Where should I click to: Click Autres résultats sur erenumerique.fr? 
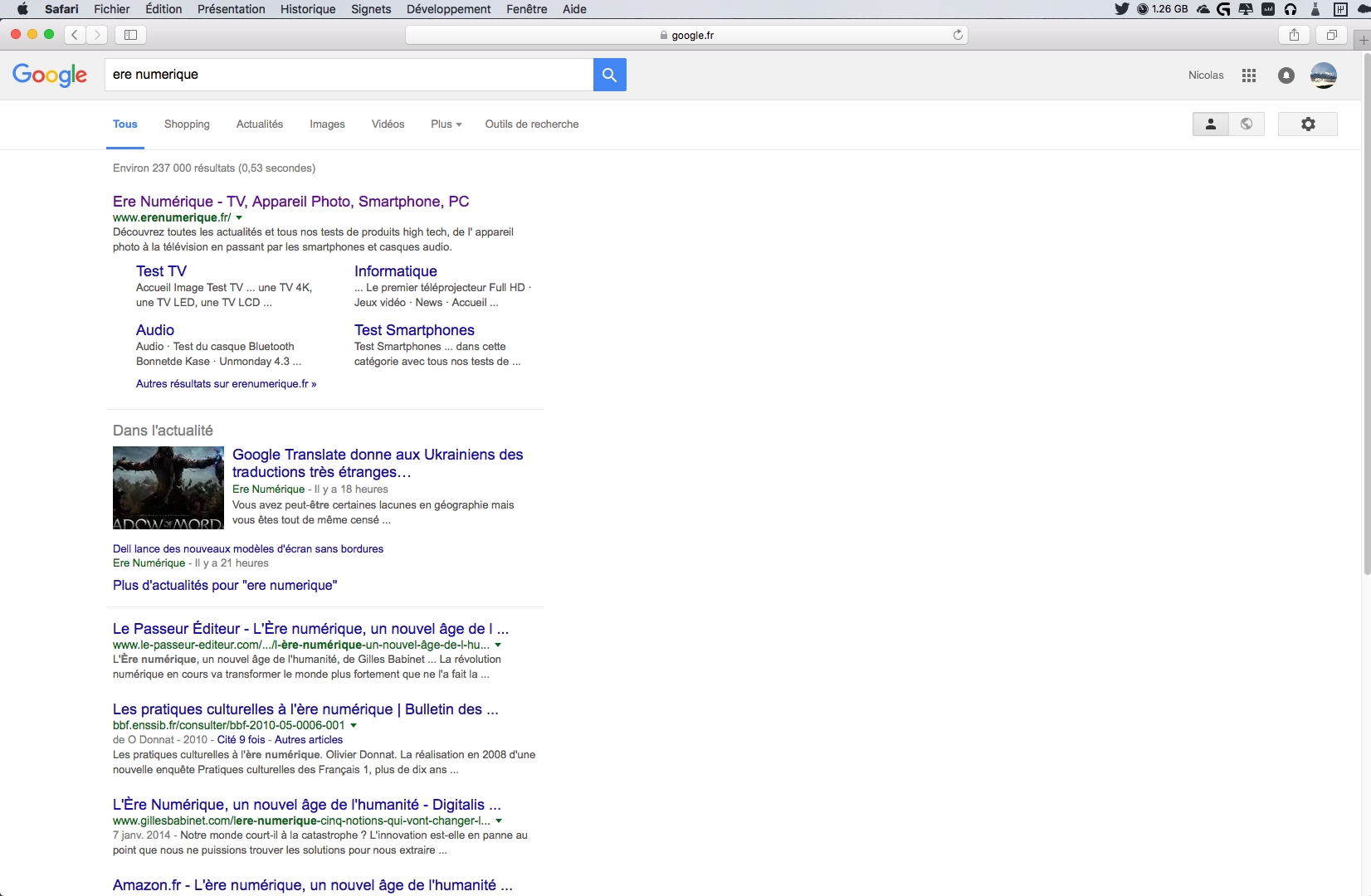coord(226,384)
